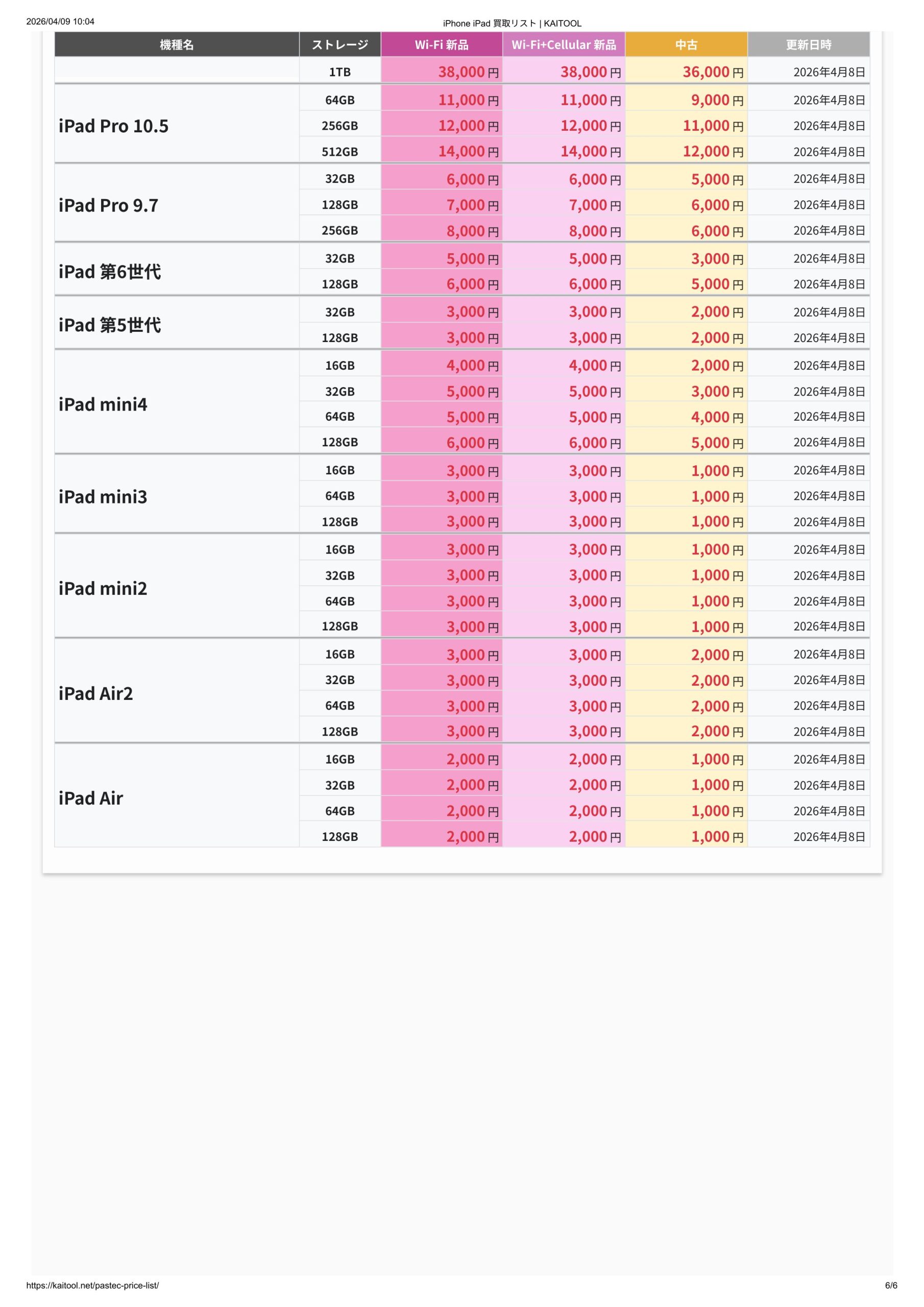The image size is (924, 1307).
Task: Click the iPad Pro 9.7 model name
Action: pos(108,205)
